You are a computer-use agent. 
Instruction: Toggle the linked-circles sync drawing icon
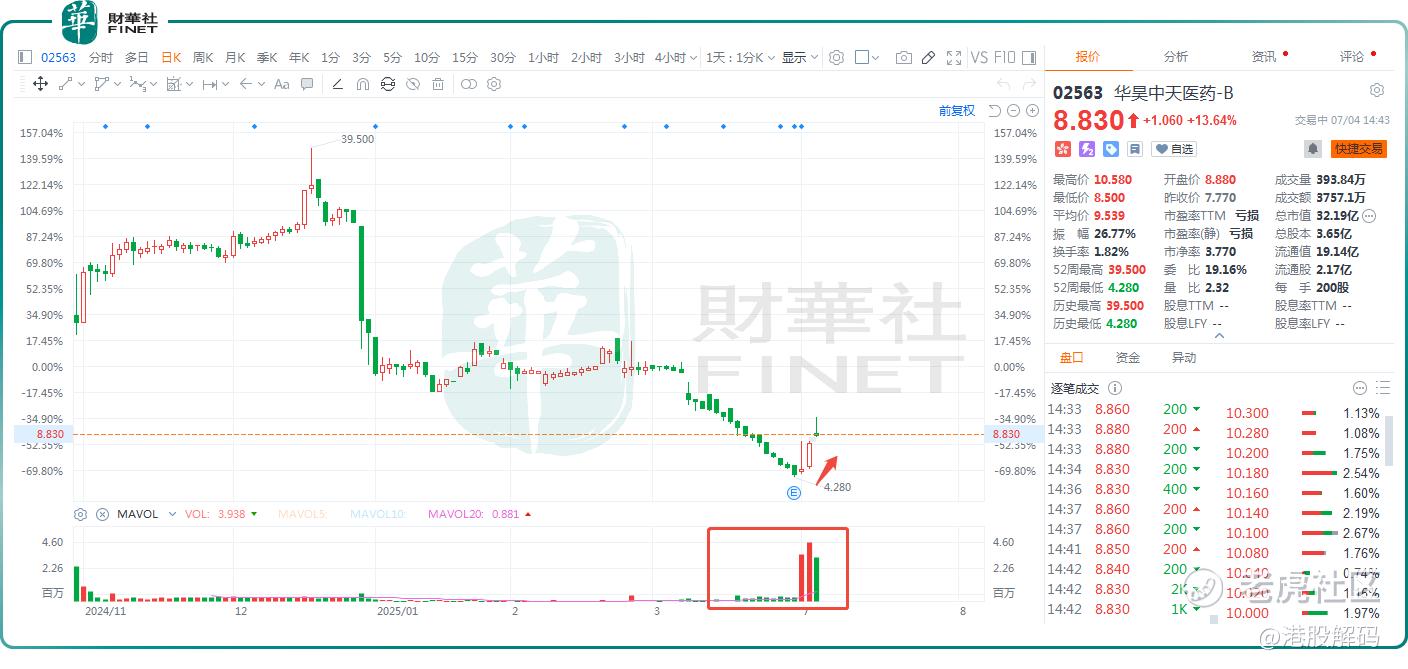468,84
